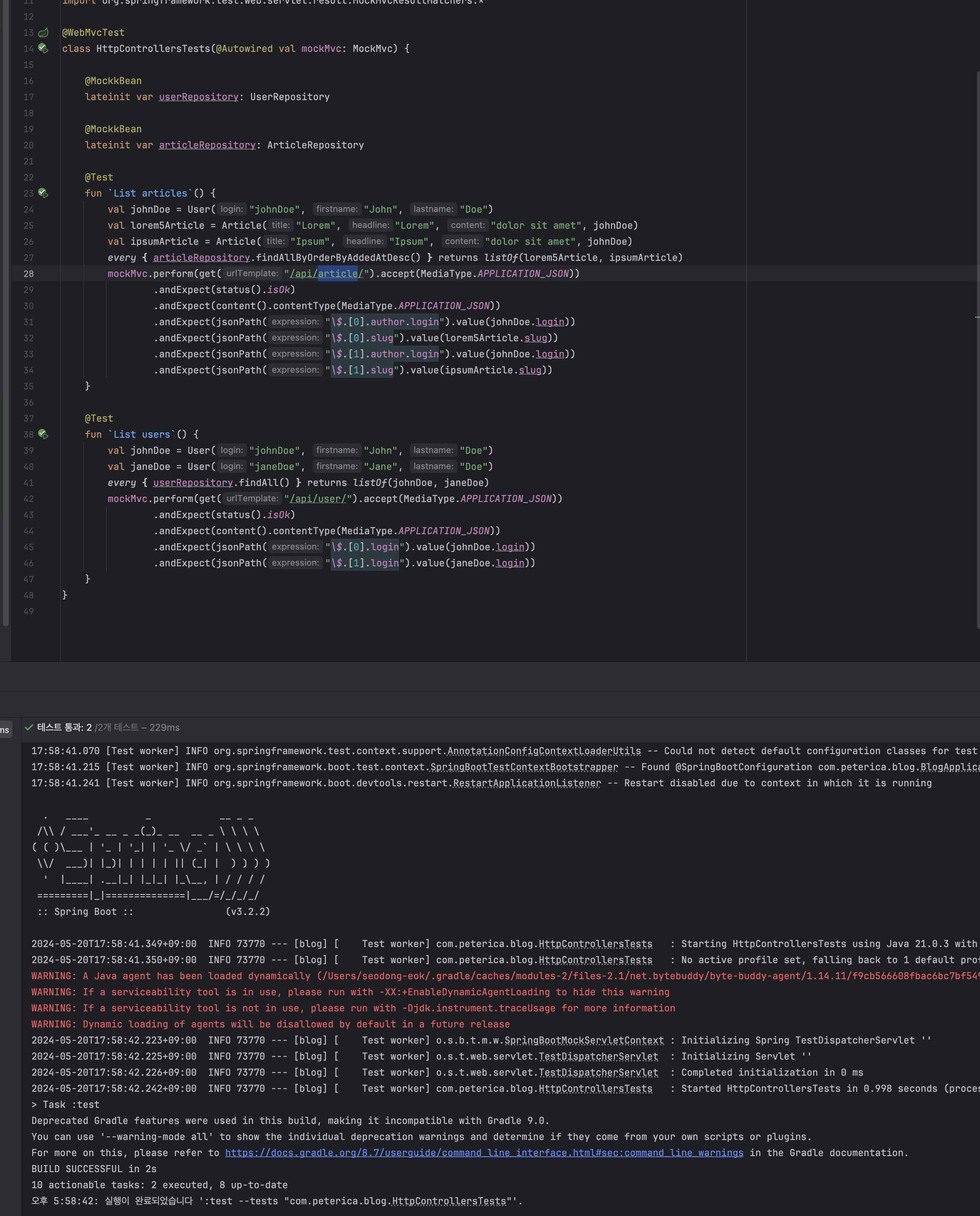Run the List users test from the gutter
The height and width of the screenshot is (1216, 980).
click(43, 434)
